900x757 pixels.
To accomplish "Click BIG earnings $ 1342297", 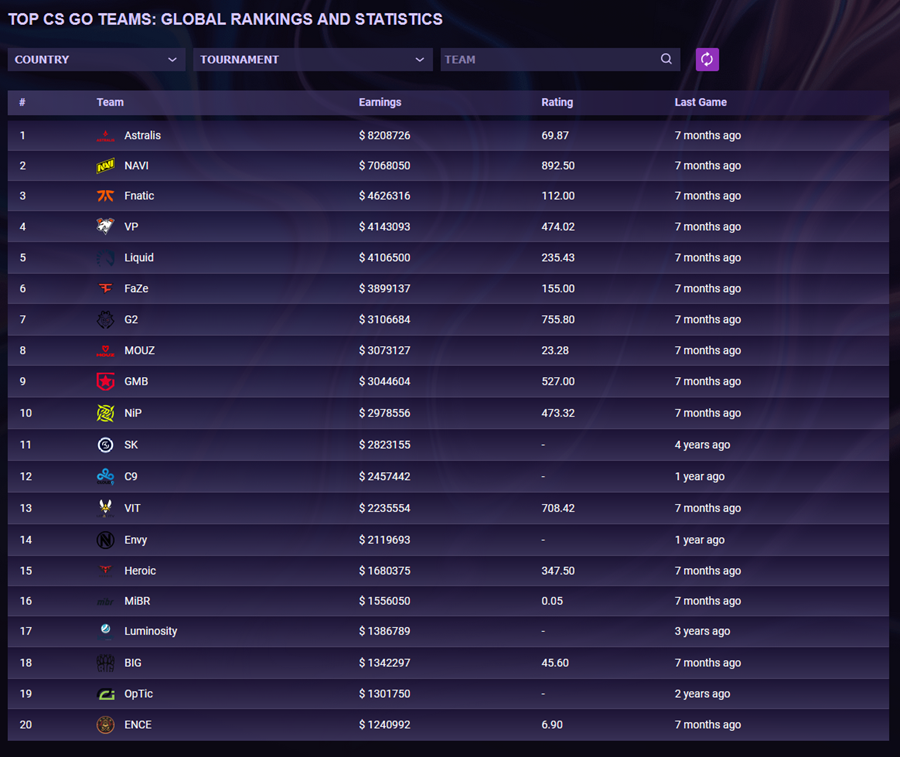I will (x=385, y=663).
